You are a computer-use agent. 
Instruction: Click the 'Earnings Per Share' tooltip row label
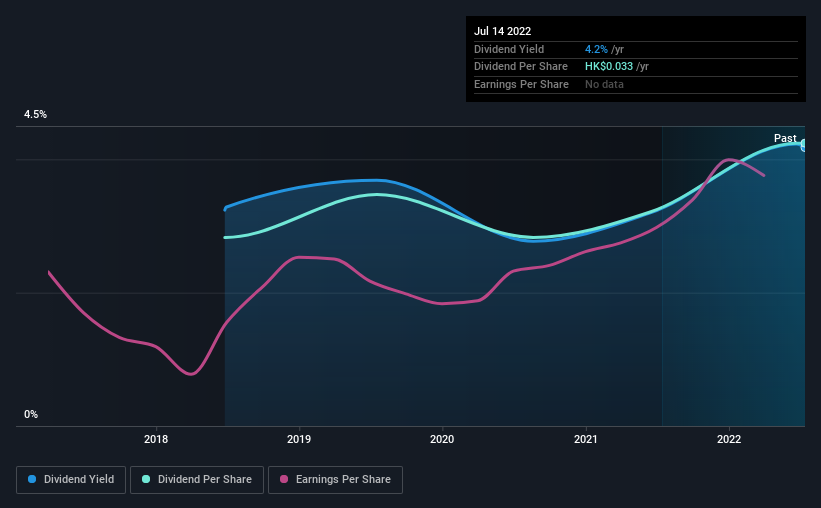[x=521, y=84]
